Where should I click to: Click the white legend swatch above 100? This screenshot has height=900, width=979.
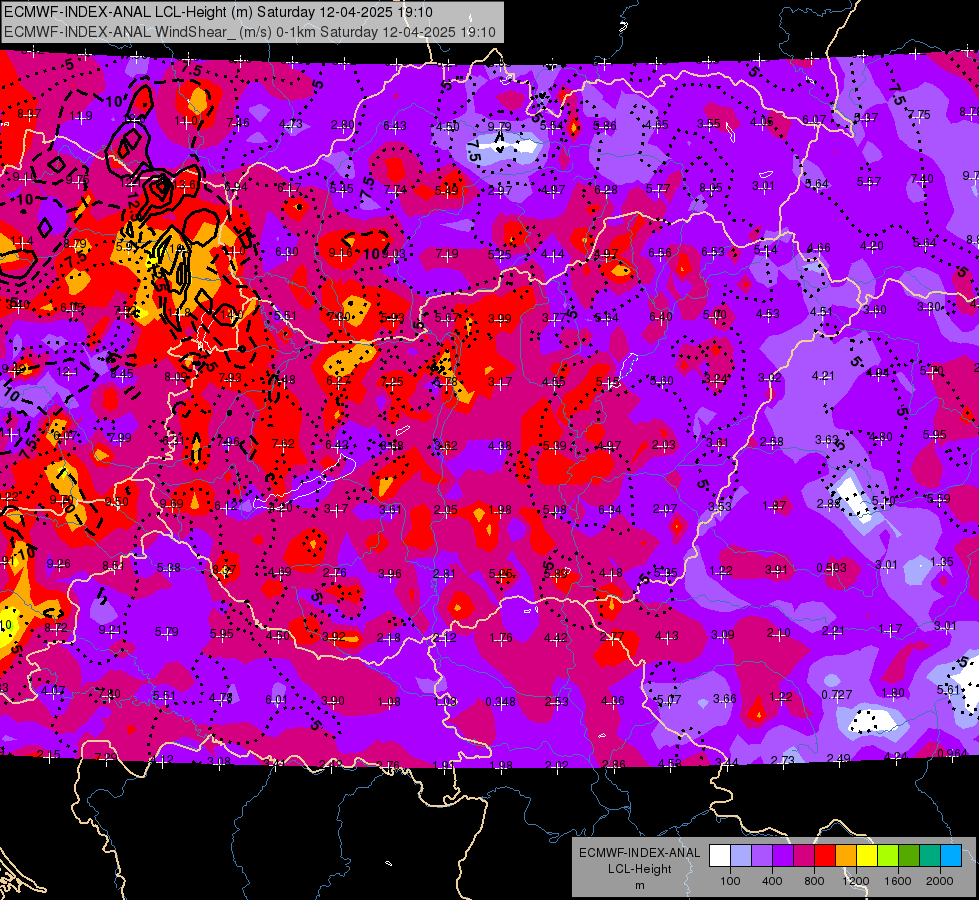720,856
